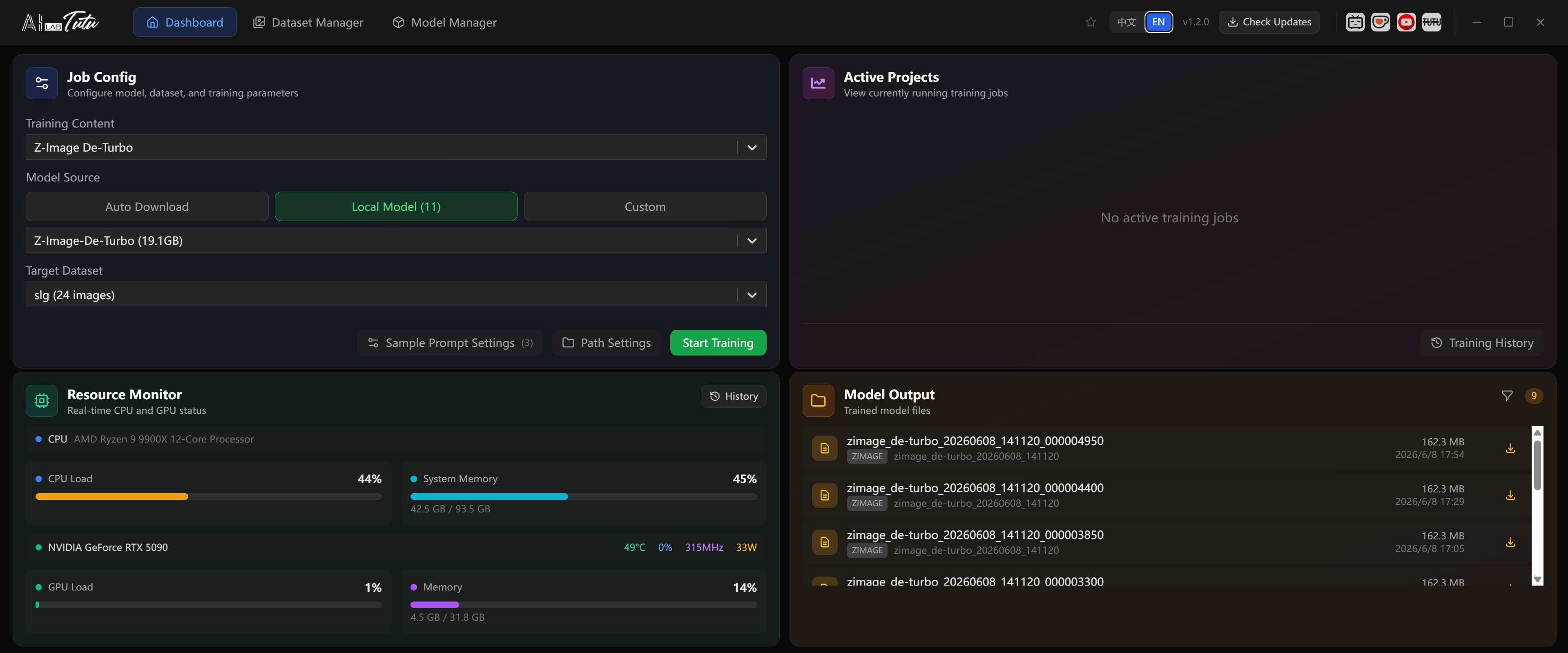This screenshot has width=1568, height=653.
Task: Click the Model Output scrollbar thumb
Action: 1537,465
